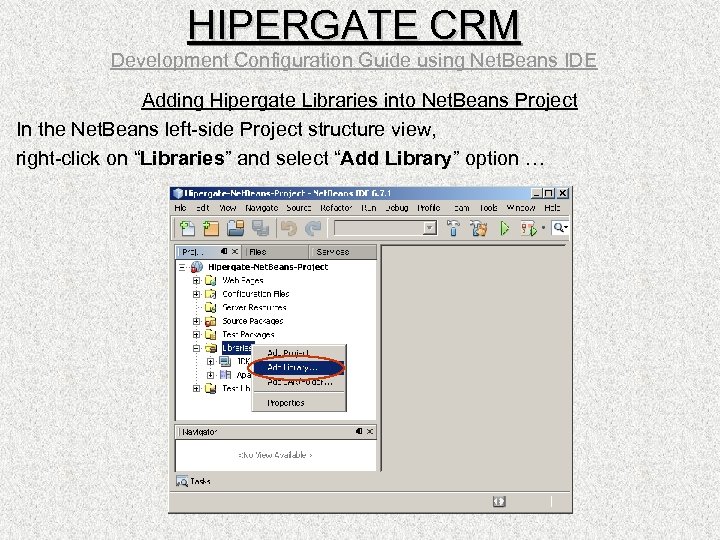Screen dimensions: 720x540
Task: Choose Add JAR/Folder from context menu
Action: point(298,382)
